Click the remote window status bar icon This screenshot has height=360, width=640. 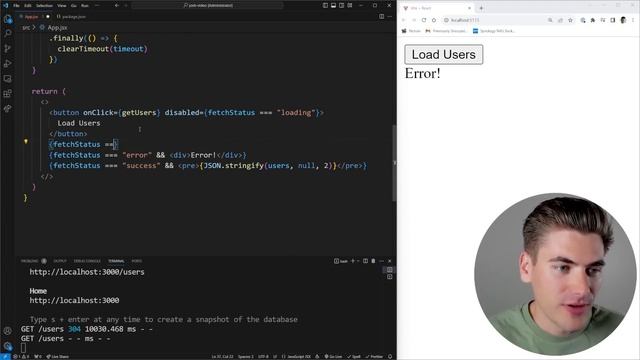[5, 357]
